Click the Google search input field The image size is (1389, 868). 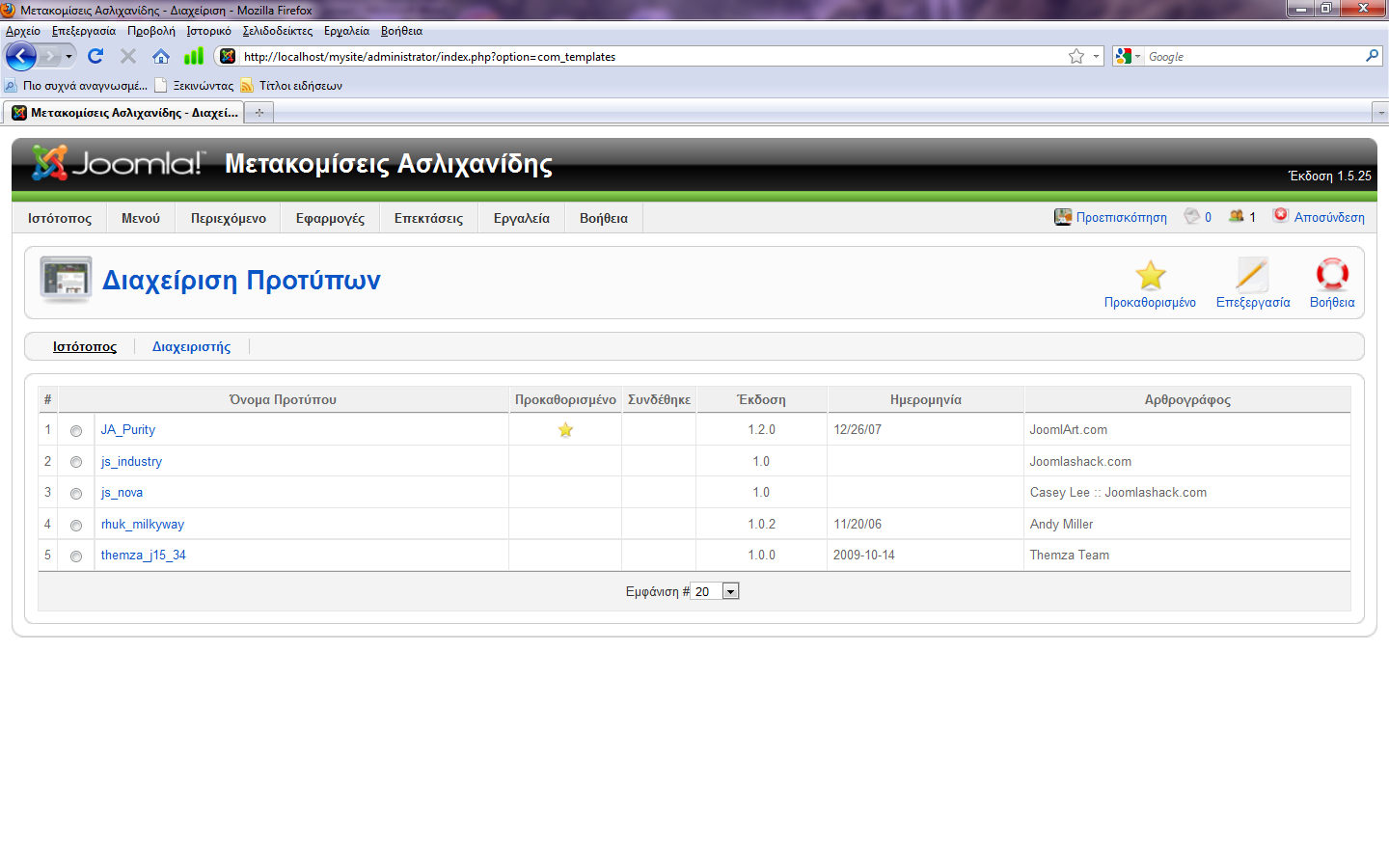[x=1254, y=56]
